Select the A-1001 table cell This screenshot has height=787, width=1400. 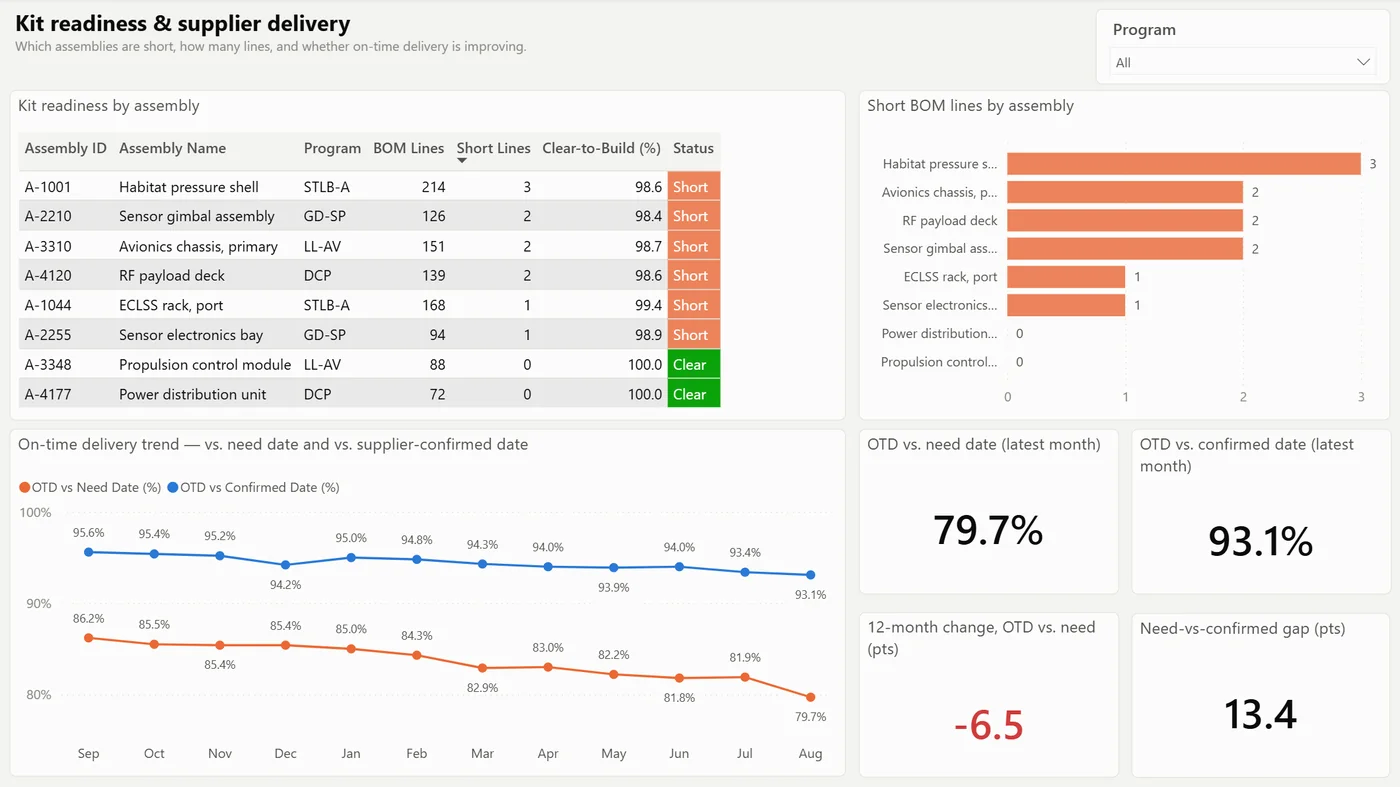(x=48, y=187)
